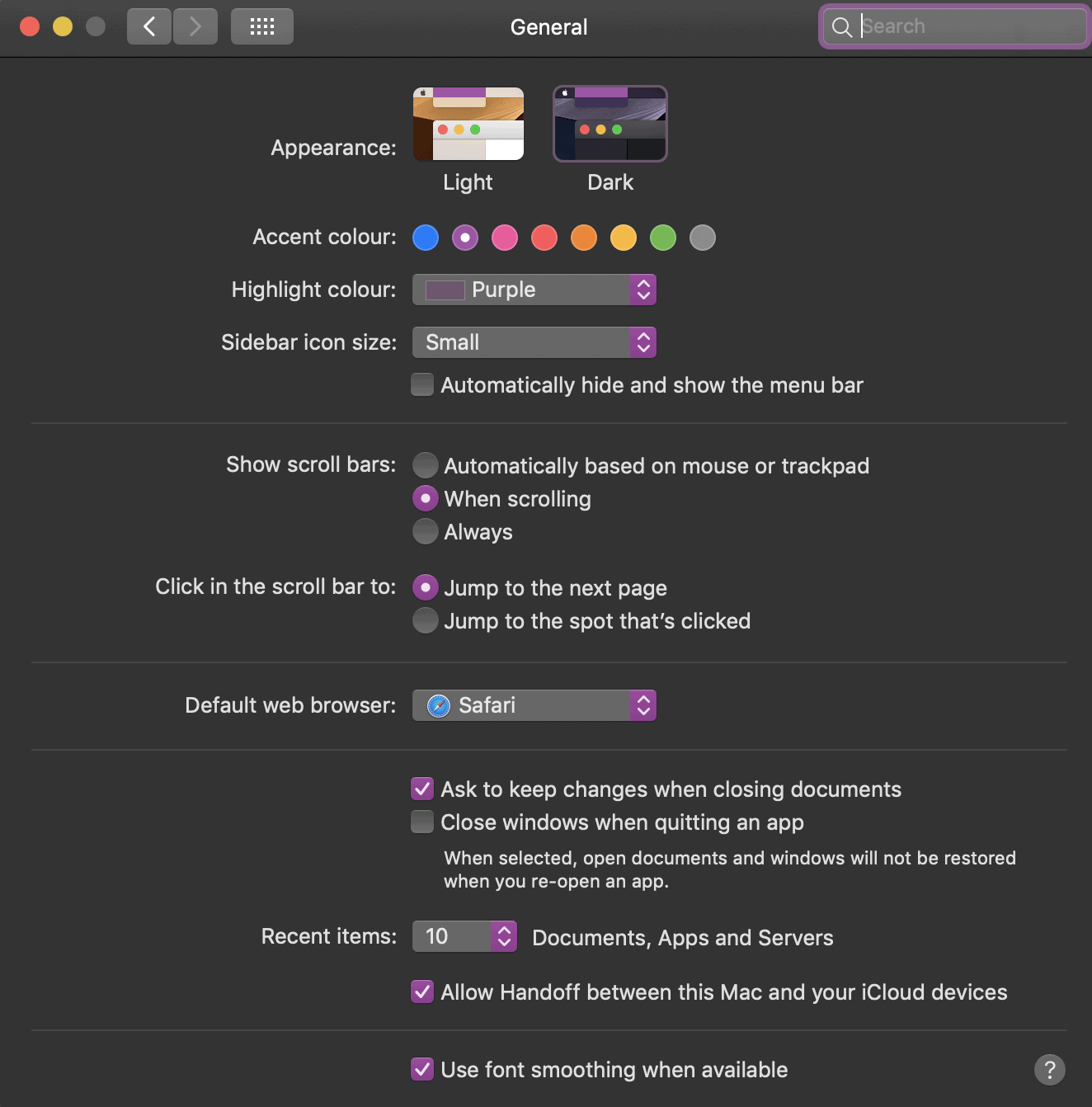Open the Default web browser dropdown
The height and width of the screenshot is (1107, 1092).
pyautogui.click(x=534, y=705)
